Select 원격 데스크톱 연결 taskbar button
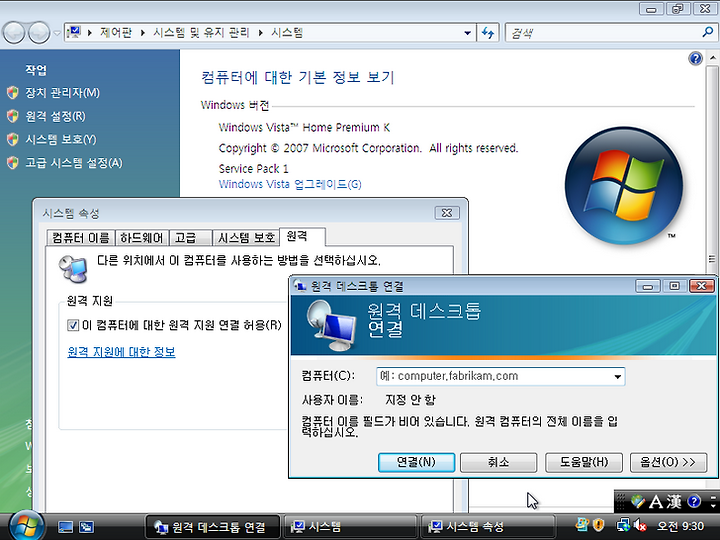This screenshot has width=720, height=540. coord(212,527)
